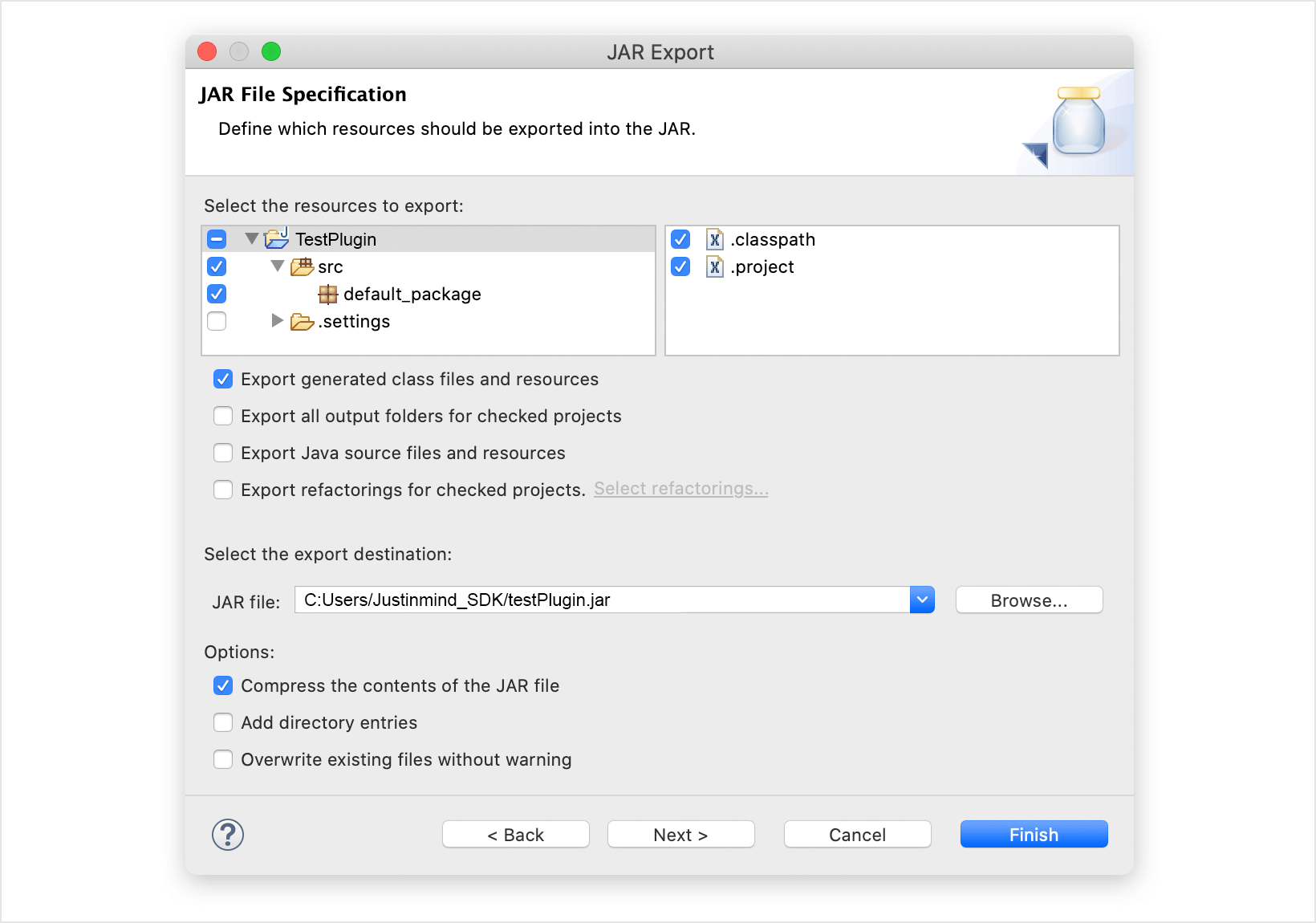The height and width of the screenshot is (923, 1316).
Task: Click the JAR file path input field
Action: click(602, 600)
